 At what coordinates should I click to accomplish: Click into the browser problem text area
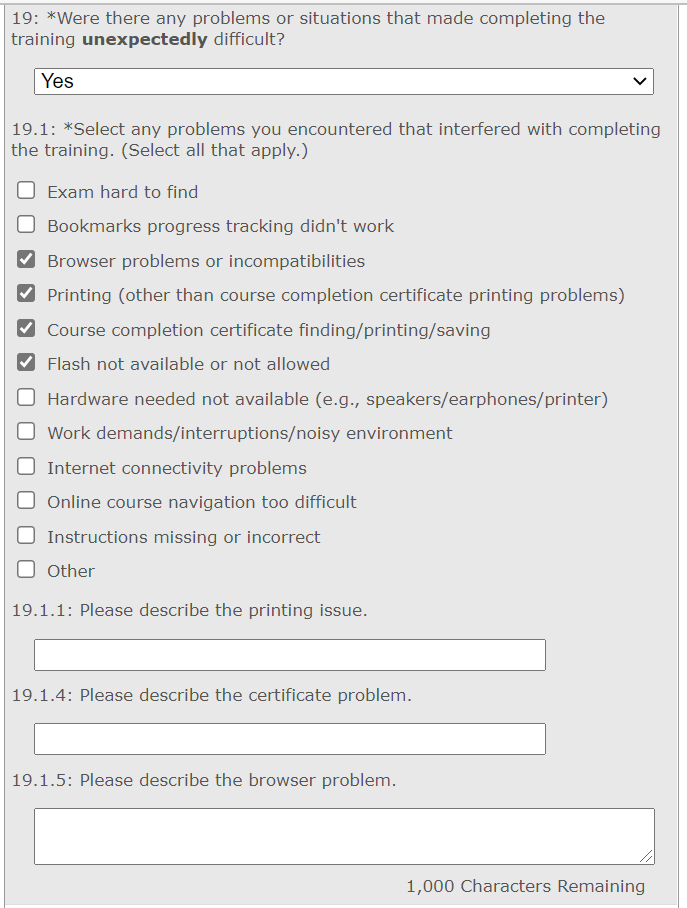(x=343, y=836)
